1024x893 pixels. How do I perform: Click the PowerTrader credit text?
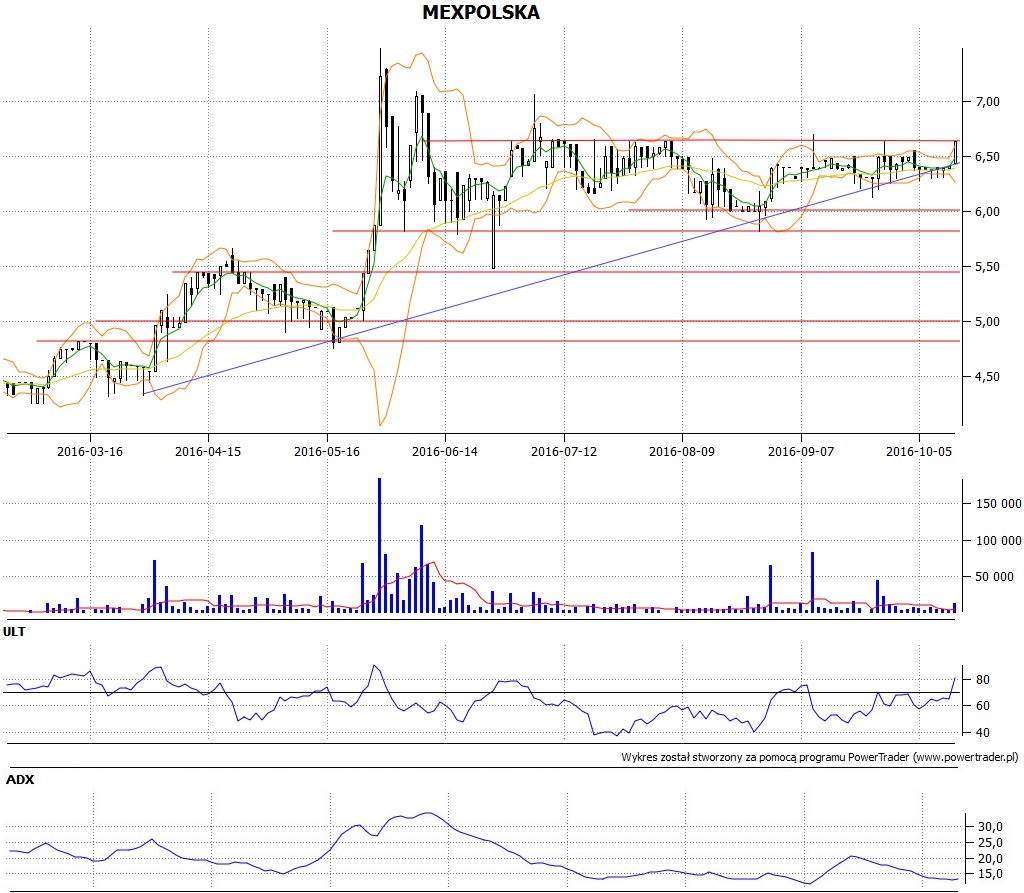(x=820, y=757)
